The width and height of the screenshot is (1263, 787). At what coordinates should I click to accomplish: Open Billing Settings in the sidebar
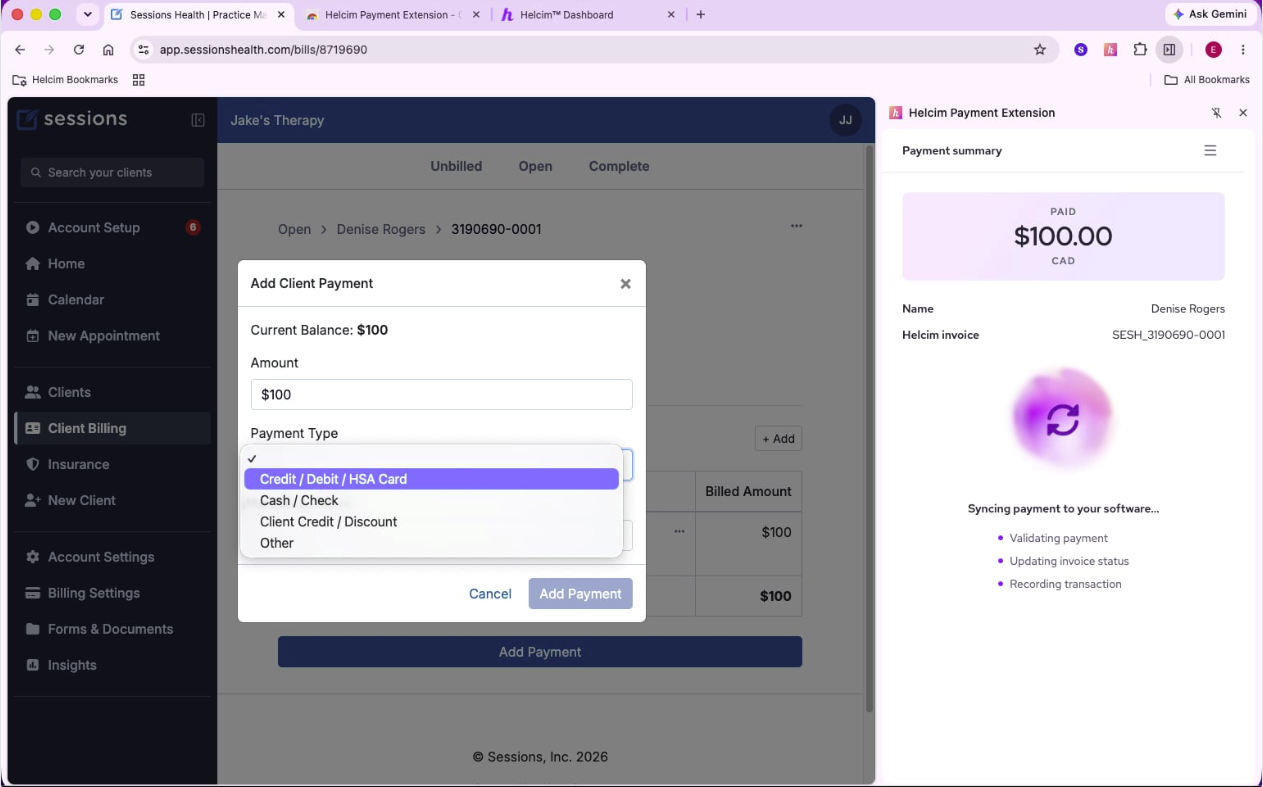[x=112, y=592]
